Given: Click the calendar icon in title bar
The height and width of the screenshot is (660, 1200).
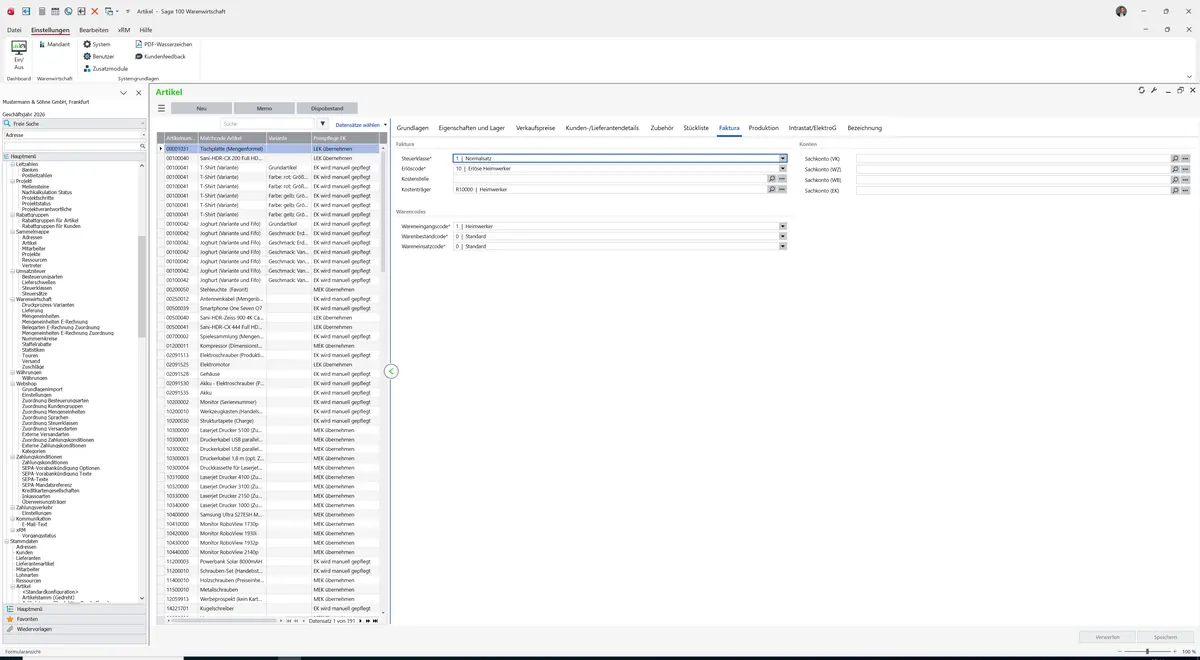Looking at the screenshot, I should [x=54, y=11].
